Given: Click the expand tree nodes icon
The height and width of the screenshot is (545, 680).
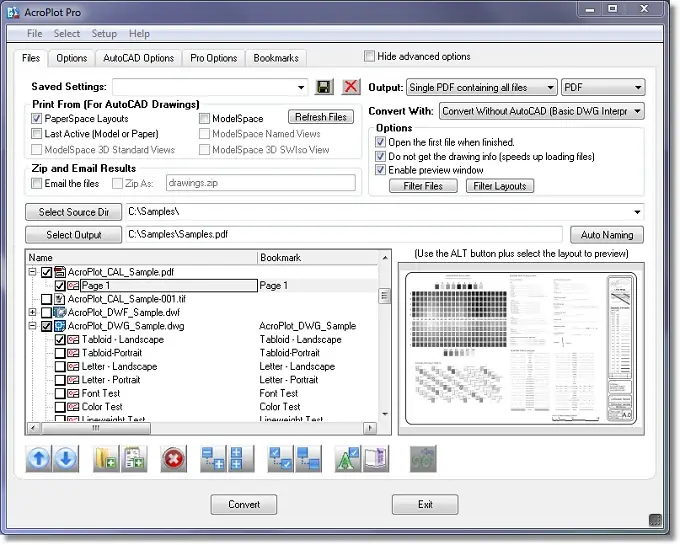Looking at the screenshot, I should point(213,458).
